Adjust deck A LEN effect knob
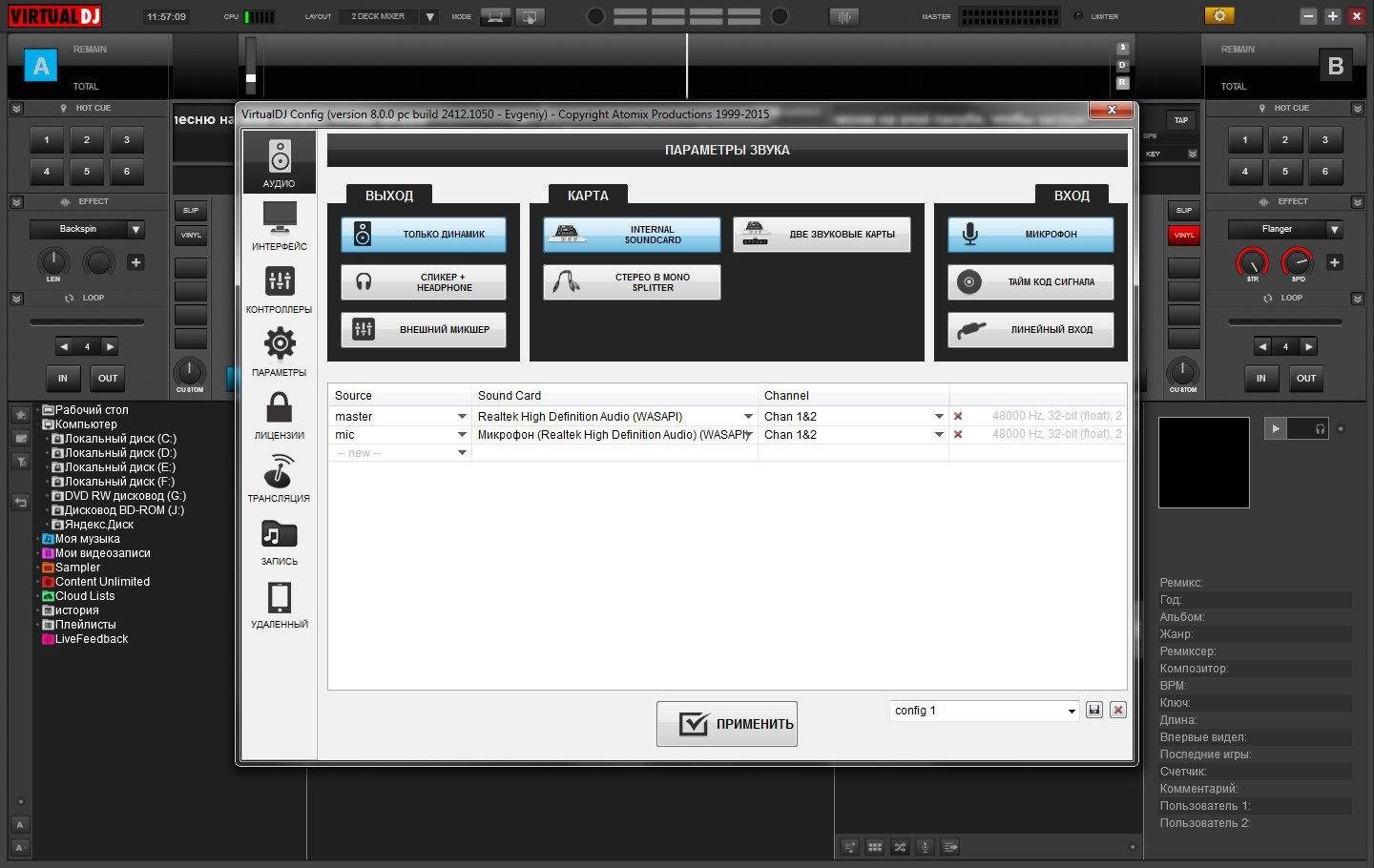 53,260
